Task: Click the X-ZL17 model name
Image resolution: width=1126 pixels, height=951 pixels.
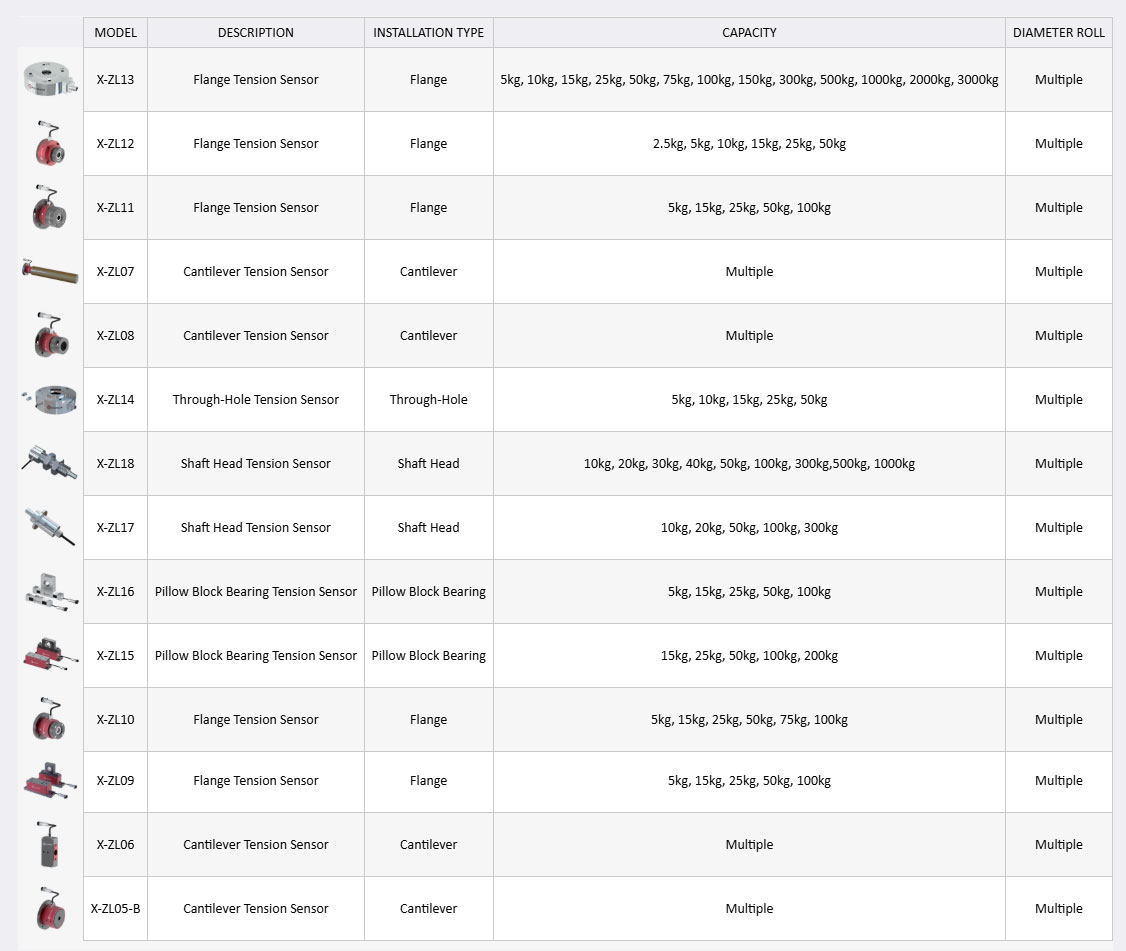Action: [115, 528]
